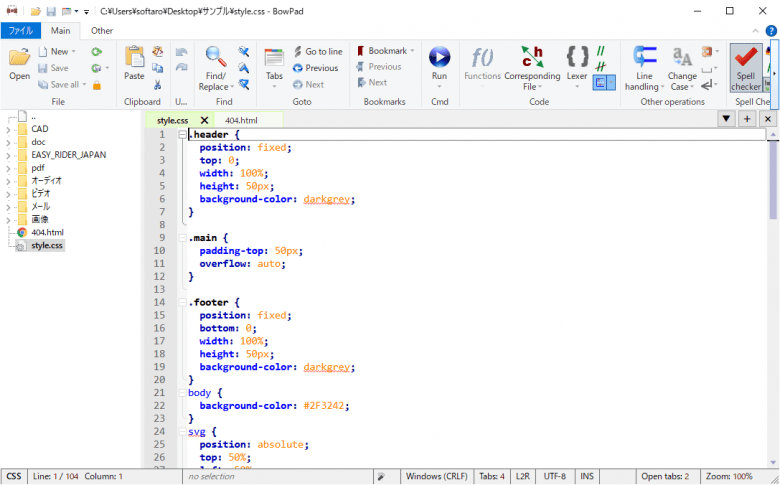Viewport: 780px width, 485px height.
Task: Switch to the Other ribbon tab
Action: (x=102, y=31)
